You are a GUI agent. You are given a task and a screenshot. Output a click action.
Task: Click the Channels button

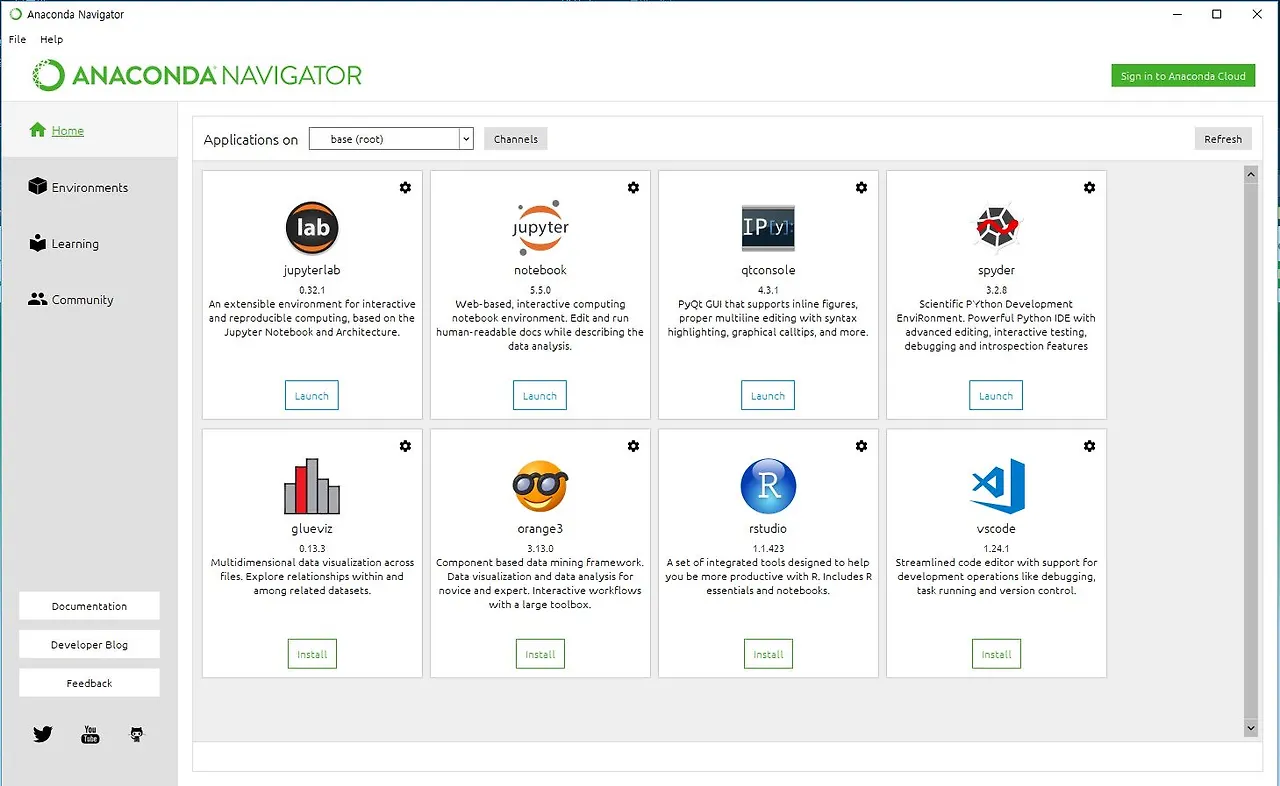[x=516, y=139]
